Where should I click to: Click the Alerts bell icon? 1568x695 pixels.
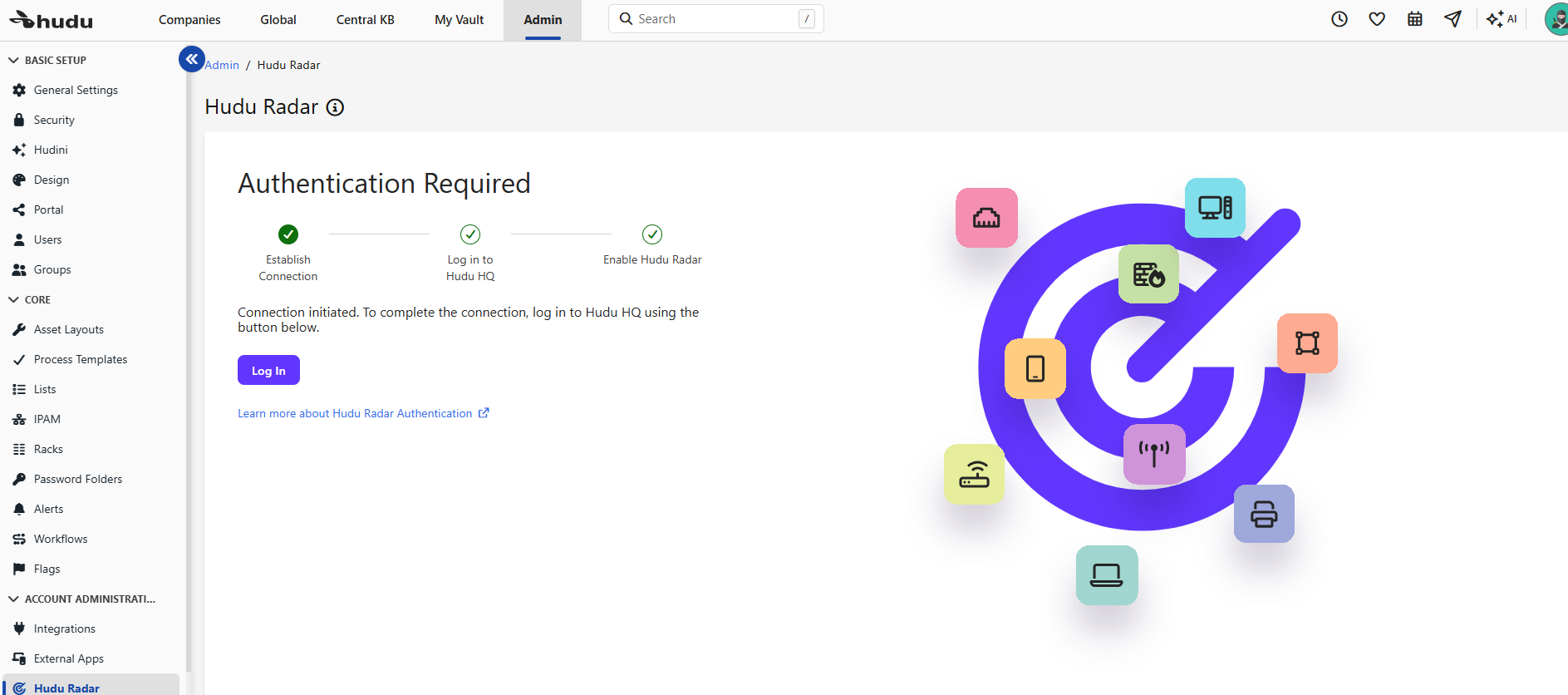click(19, 509)
